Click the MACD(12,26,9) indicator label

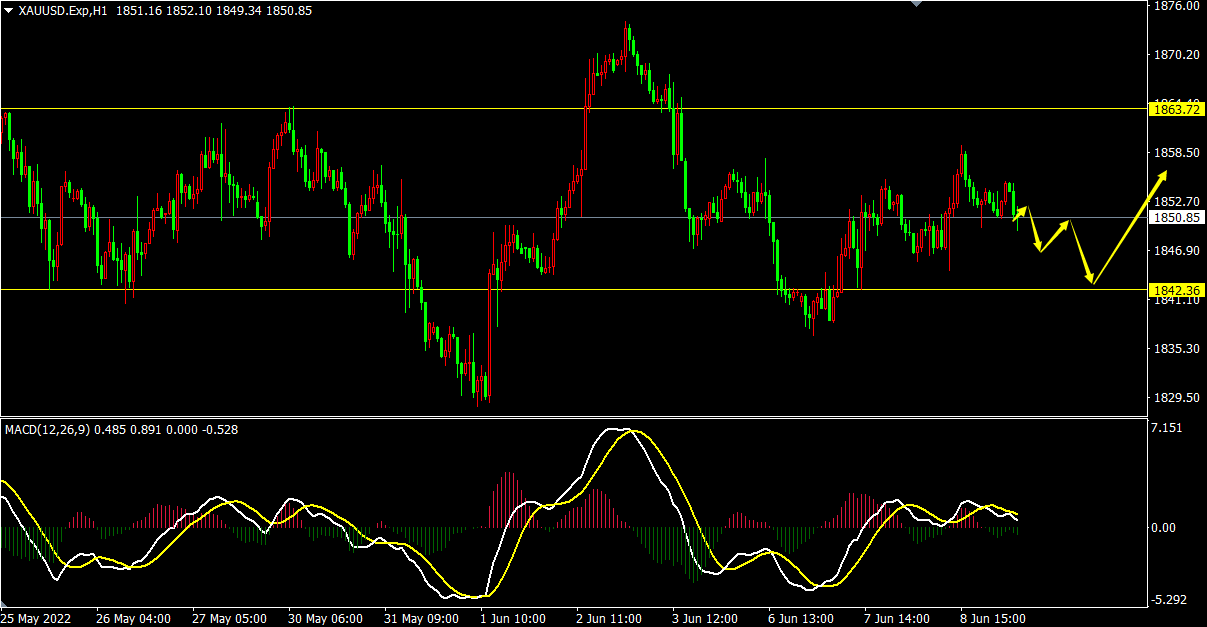point(47,430)
